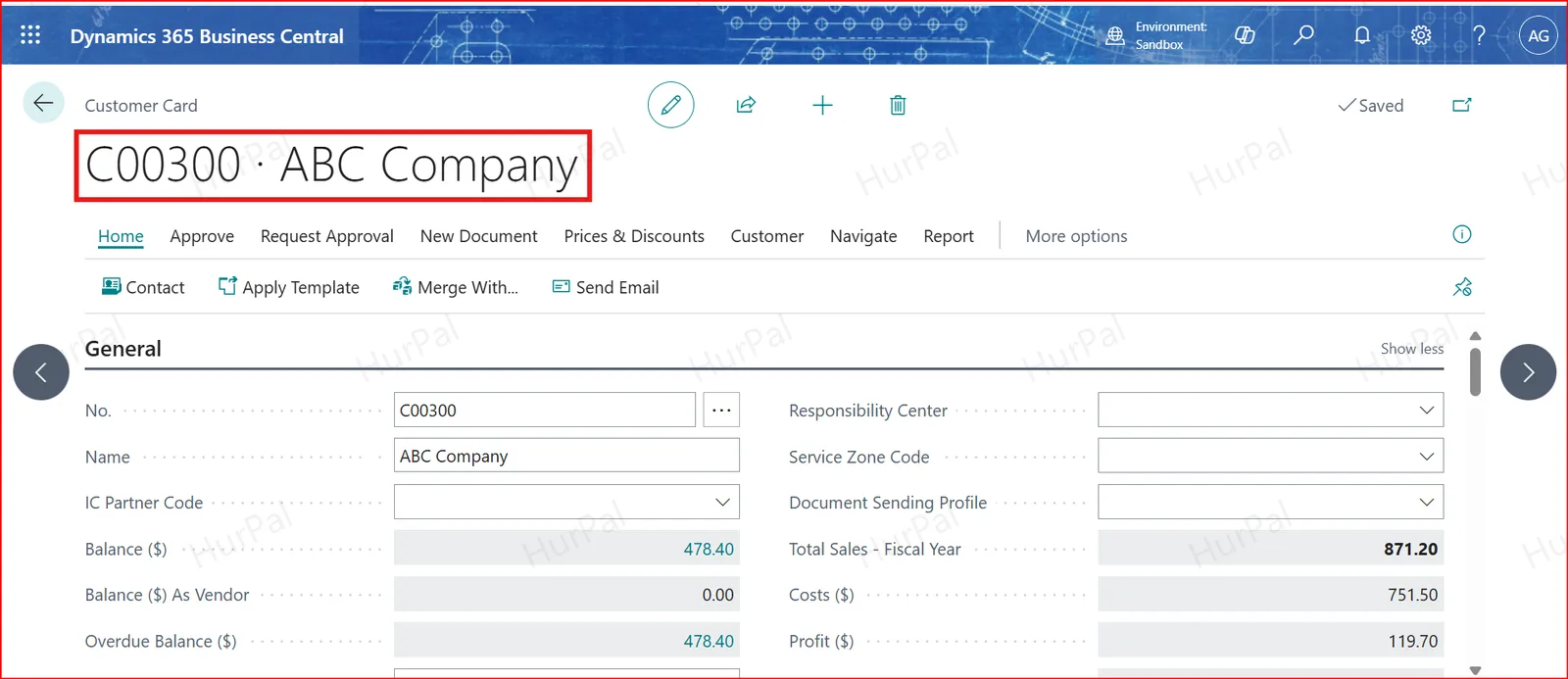Click the vertical scrollbar thumb
This screenshot has height=679, width=1568.
(1476, 372)
